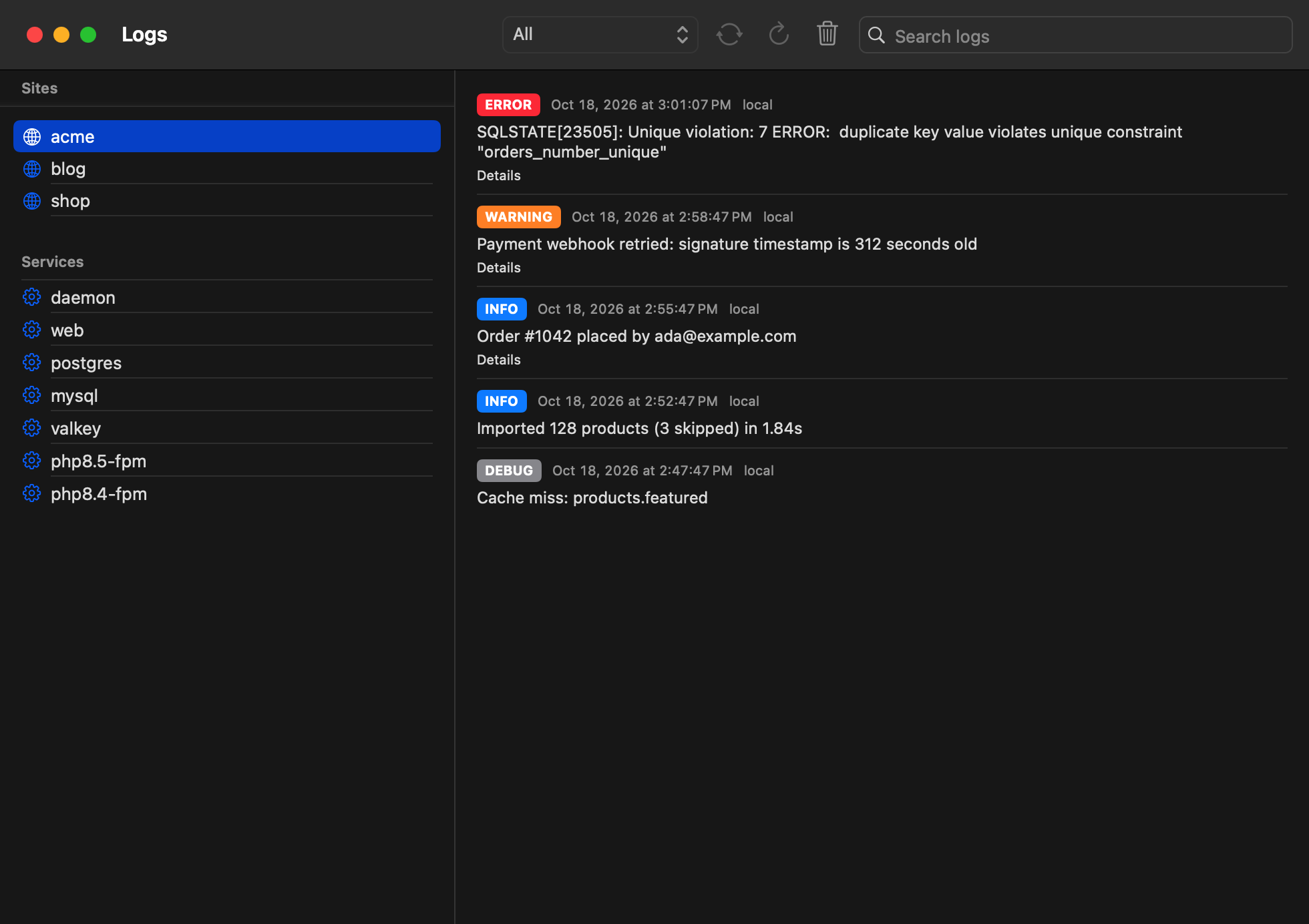1309x924 pixels.
Task: Click the gear icon beside daemon
Action: tap(32, 297)
